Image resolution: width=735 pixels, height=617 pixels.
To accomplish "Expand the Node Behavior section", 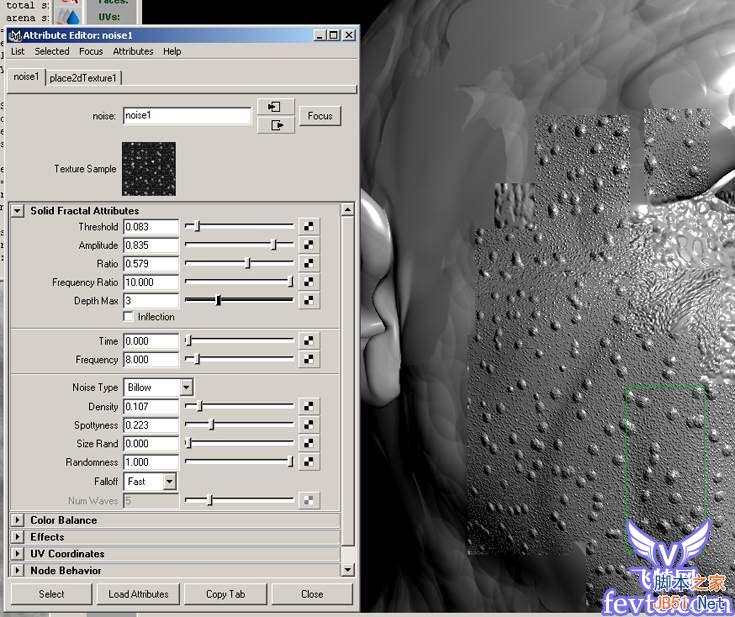I will pyautogui.click(x=17, y=571).
